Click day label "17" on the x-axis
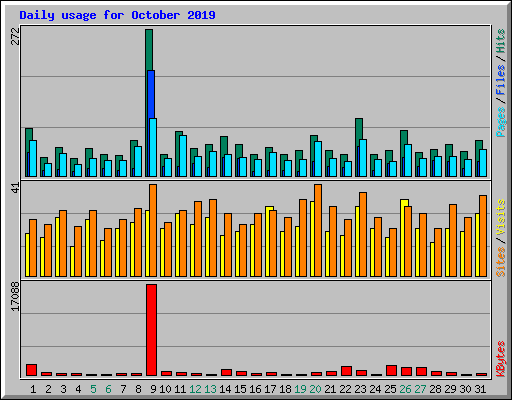 click(270, 389)
